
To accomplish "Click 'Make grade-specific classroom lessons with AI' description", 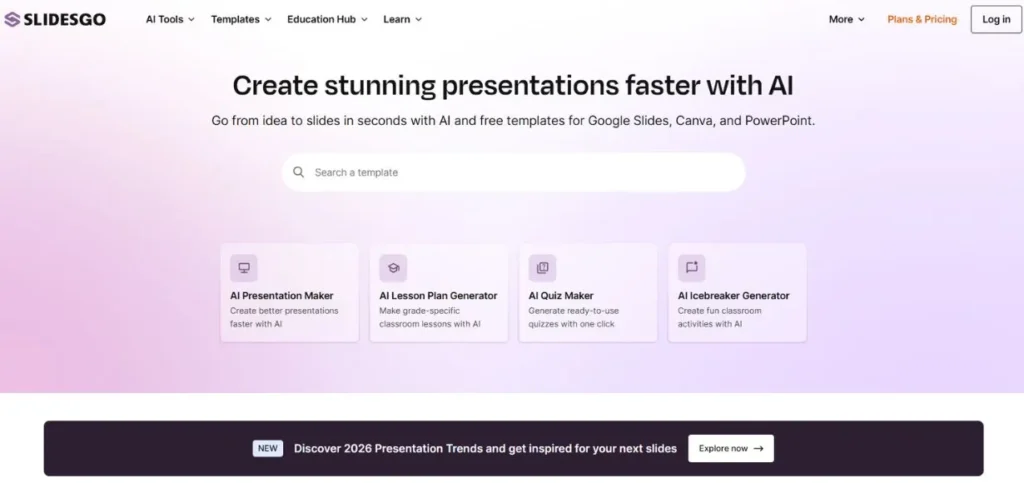I will pyautogui.click(x=430, y=317).
